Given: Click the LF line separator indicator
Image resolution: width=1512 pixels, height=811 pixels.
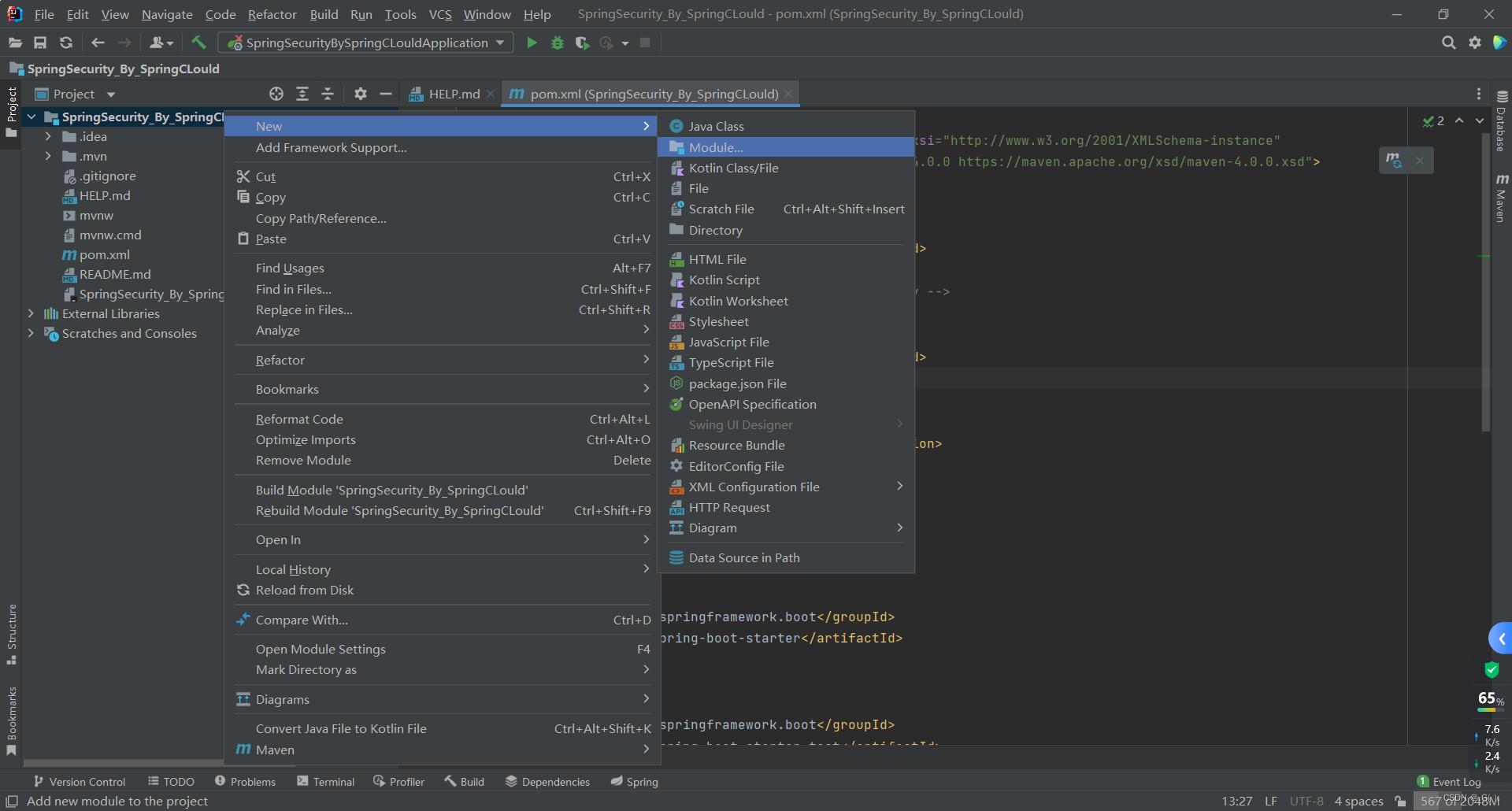Looking at the screenshot, I should pos(1271,801).
